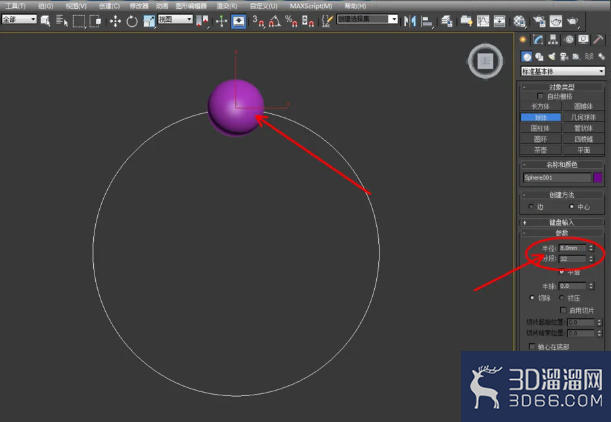Choose rectangular selection region tool
611x422 pixels.
[79, 21]
